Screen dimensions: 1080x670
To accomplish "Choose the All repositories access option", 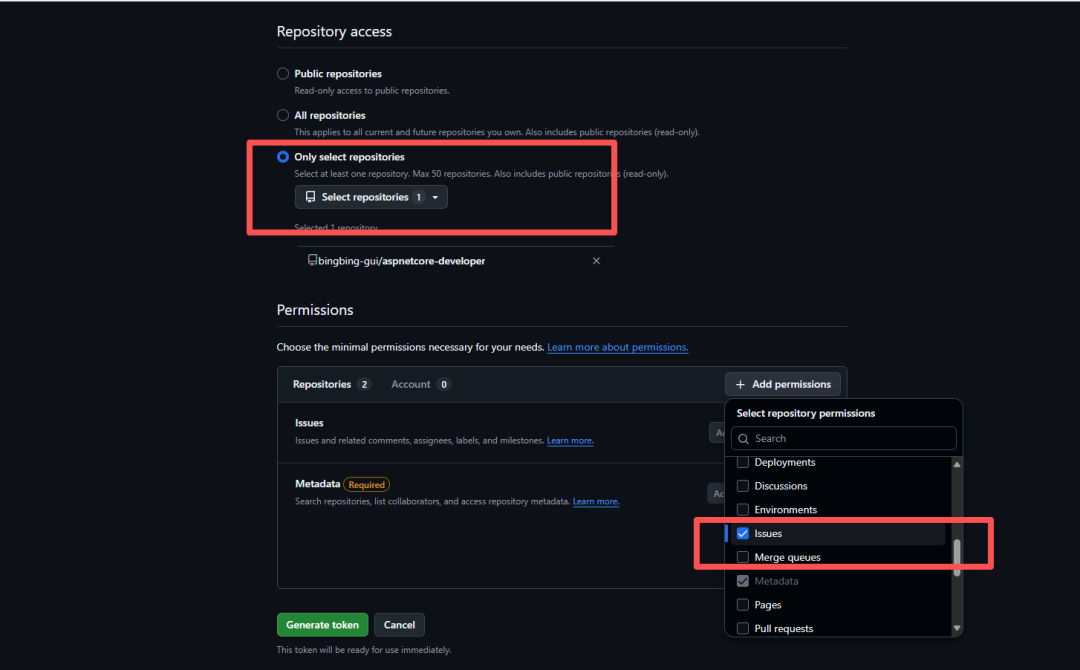I will (x=283, y=114).
